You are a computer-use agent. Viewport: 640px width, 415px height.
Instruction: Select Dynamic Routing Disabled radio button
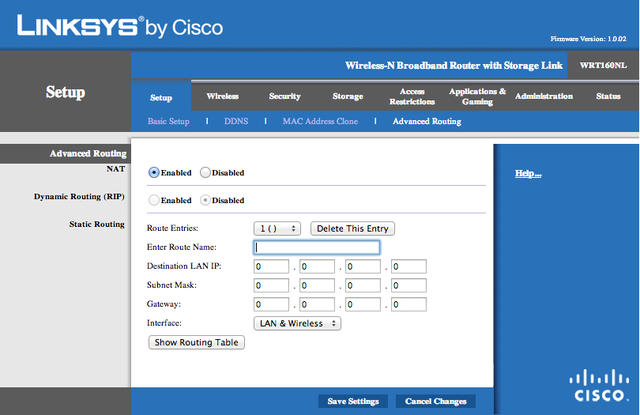click(x=205, y=200)
